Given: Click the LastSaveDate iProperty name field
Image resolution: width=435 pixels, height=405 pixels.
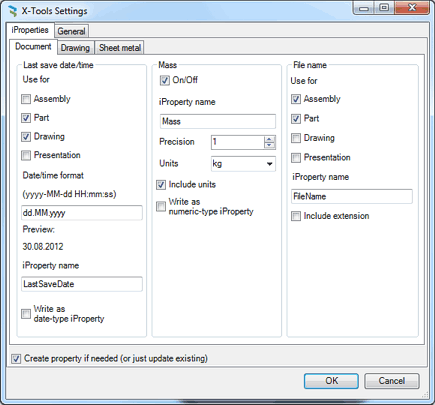Looking at the screenshot, I should coord(82,284).
